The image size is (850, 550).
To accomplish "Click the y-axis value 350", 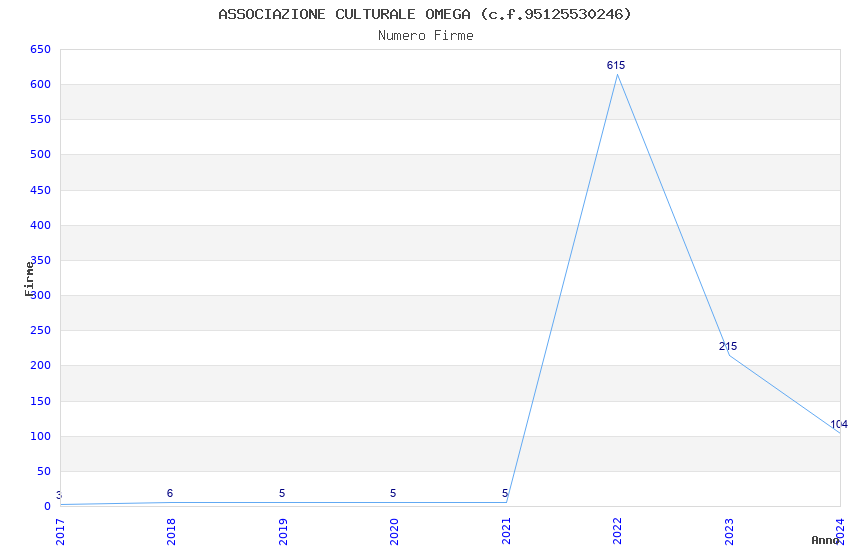I will click(x=40, y=260).
